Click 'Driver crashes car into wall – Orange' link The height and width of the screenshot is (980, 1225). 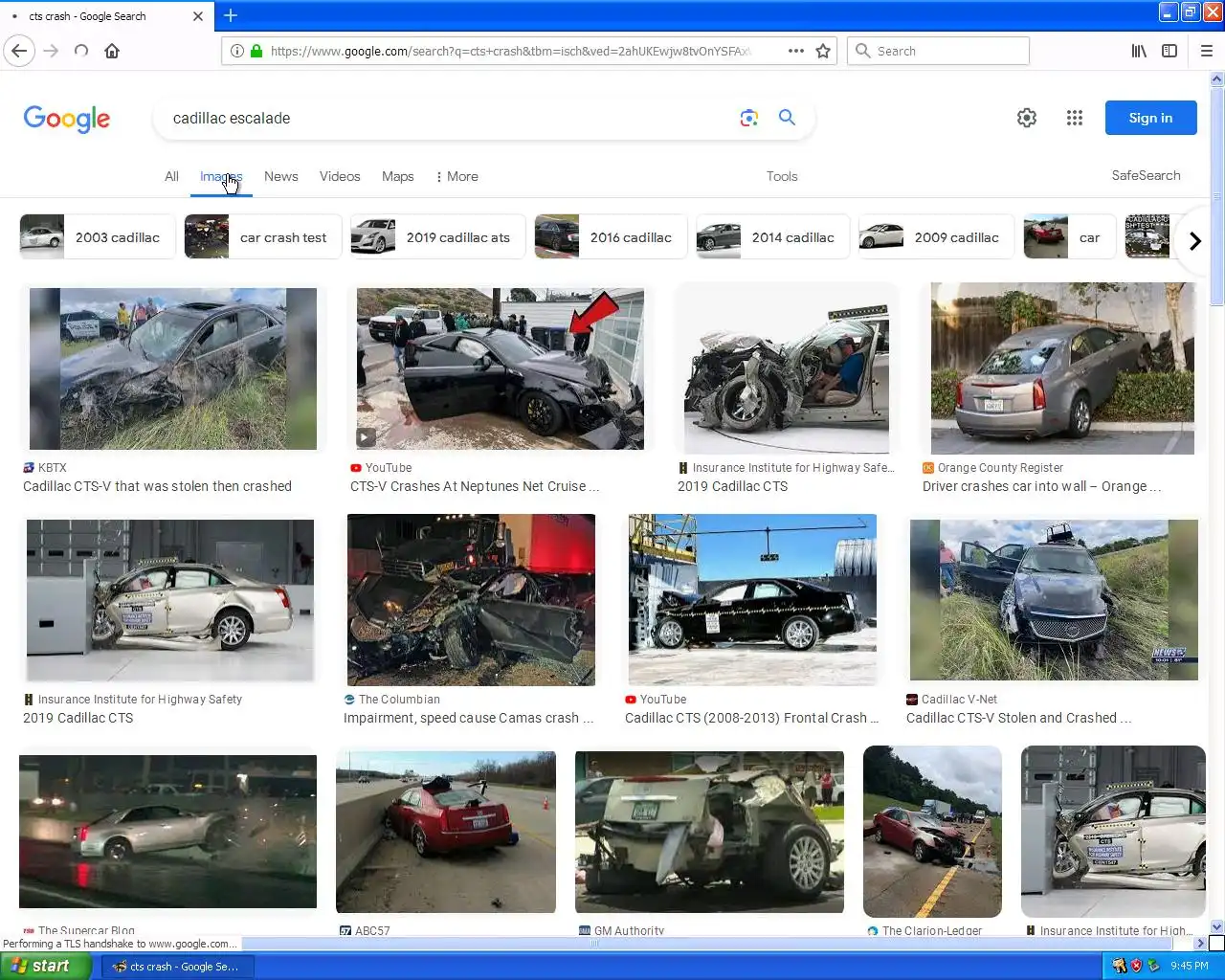tap(1042, 486)
